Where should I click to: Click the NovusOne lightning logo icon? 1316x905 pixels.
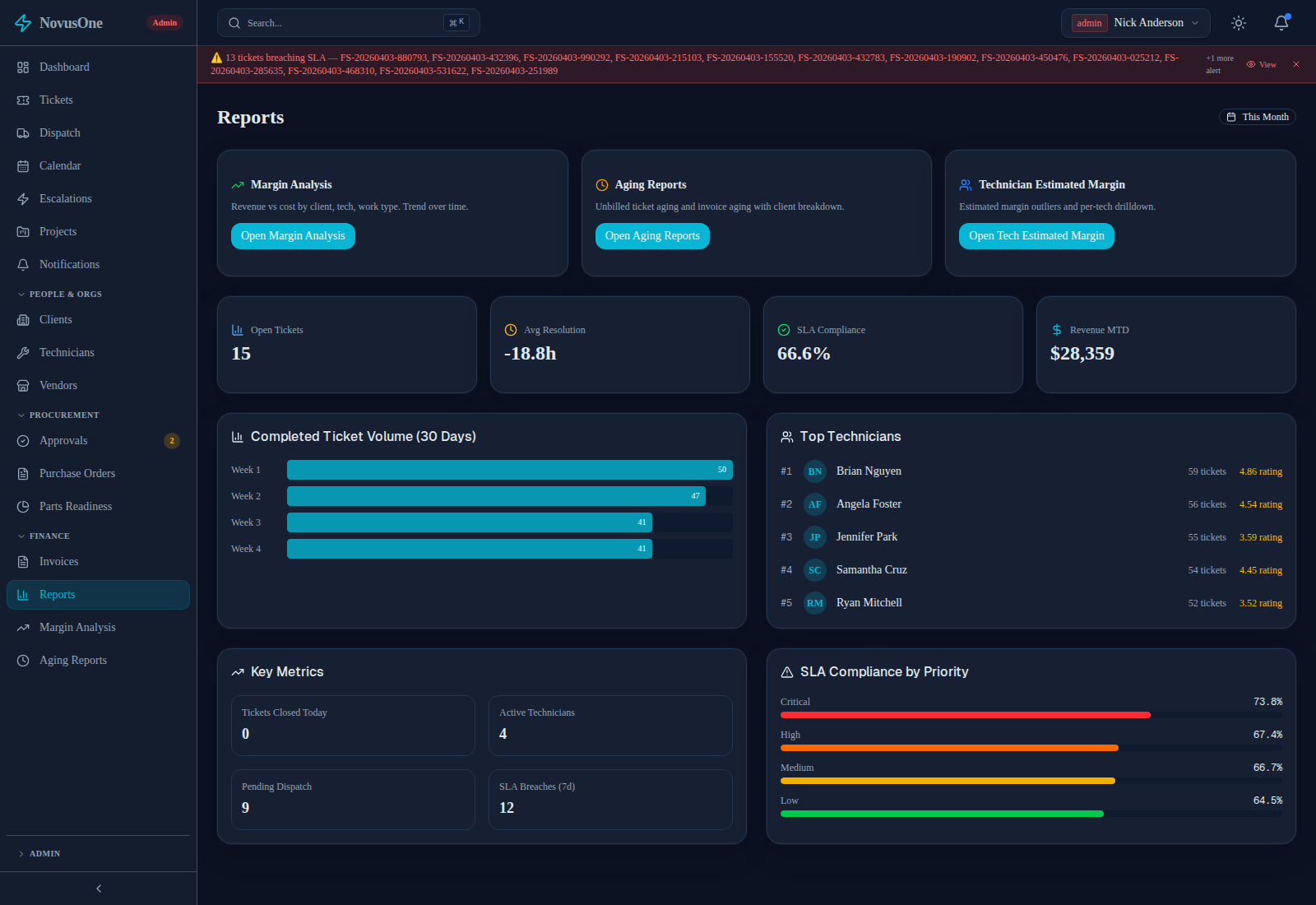click(x=23, y=23)
